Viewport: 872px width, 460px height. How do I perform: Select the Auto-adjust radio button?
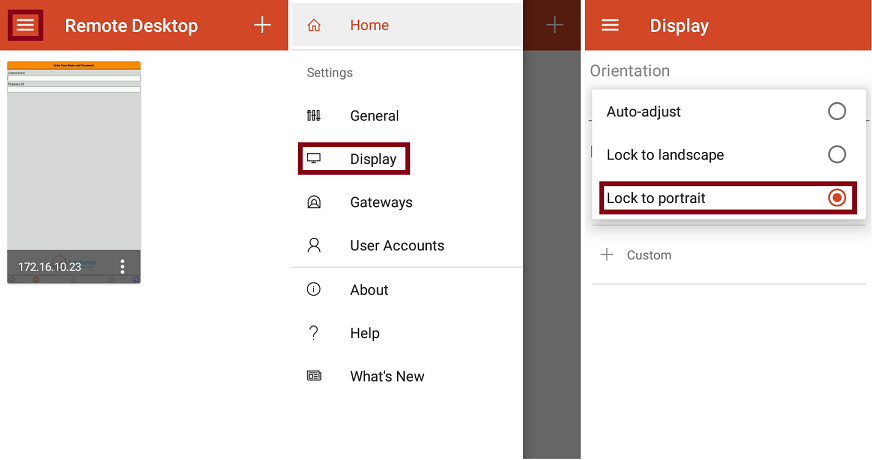837,111
